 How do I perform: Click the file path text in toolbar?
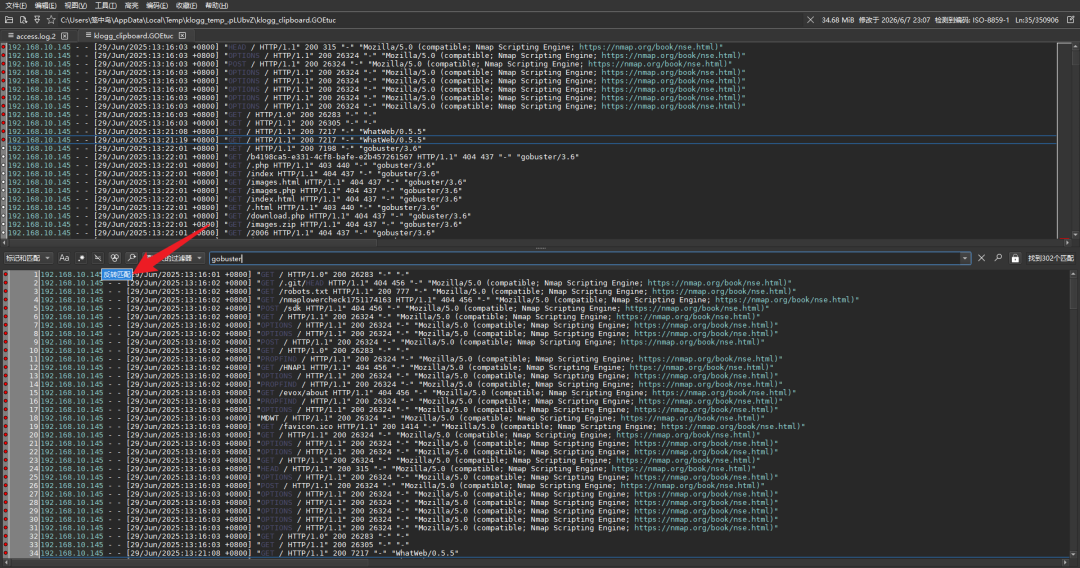(198, 20)
